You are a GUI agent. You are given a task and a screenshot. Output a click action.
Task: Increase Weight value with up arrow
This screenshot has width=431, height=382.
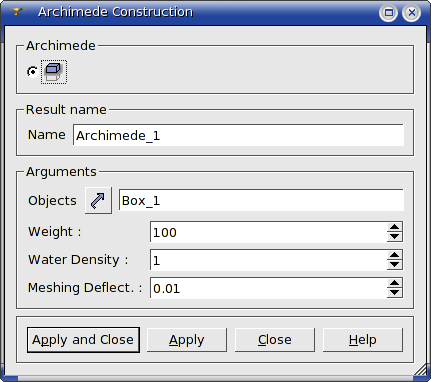pyautogui.click(x=395, y=227)
